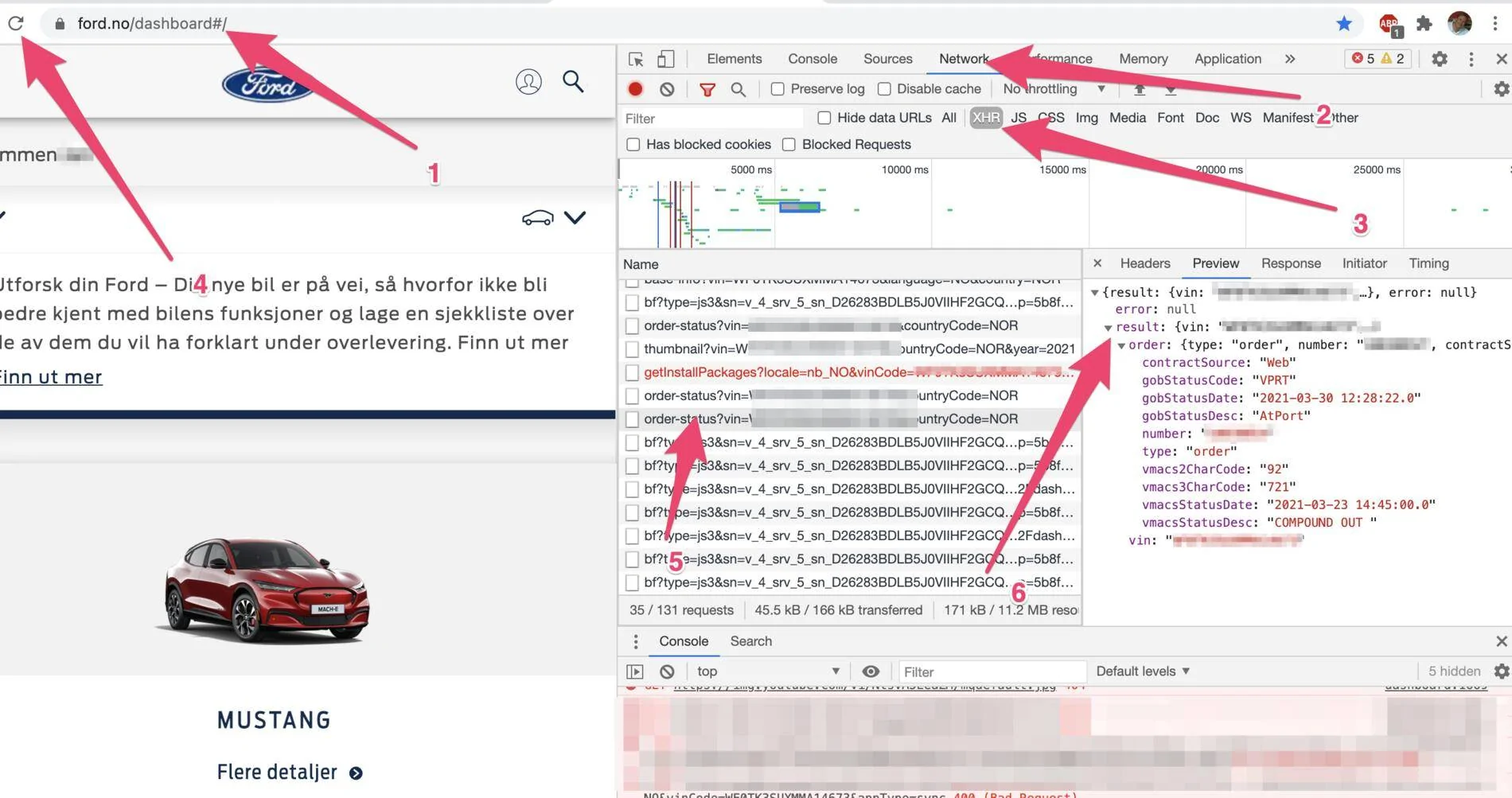Import a HAR file with upload icon

[1140, 89]
